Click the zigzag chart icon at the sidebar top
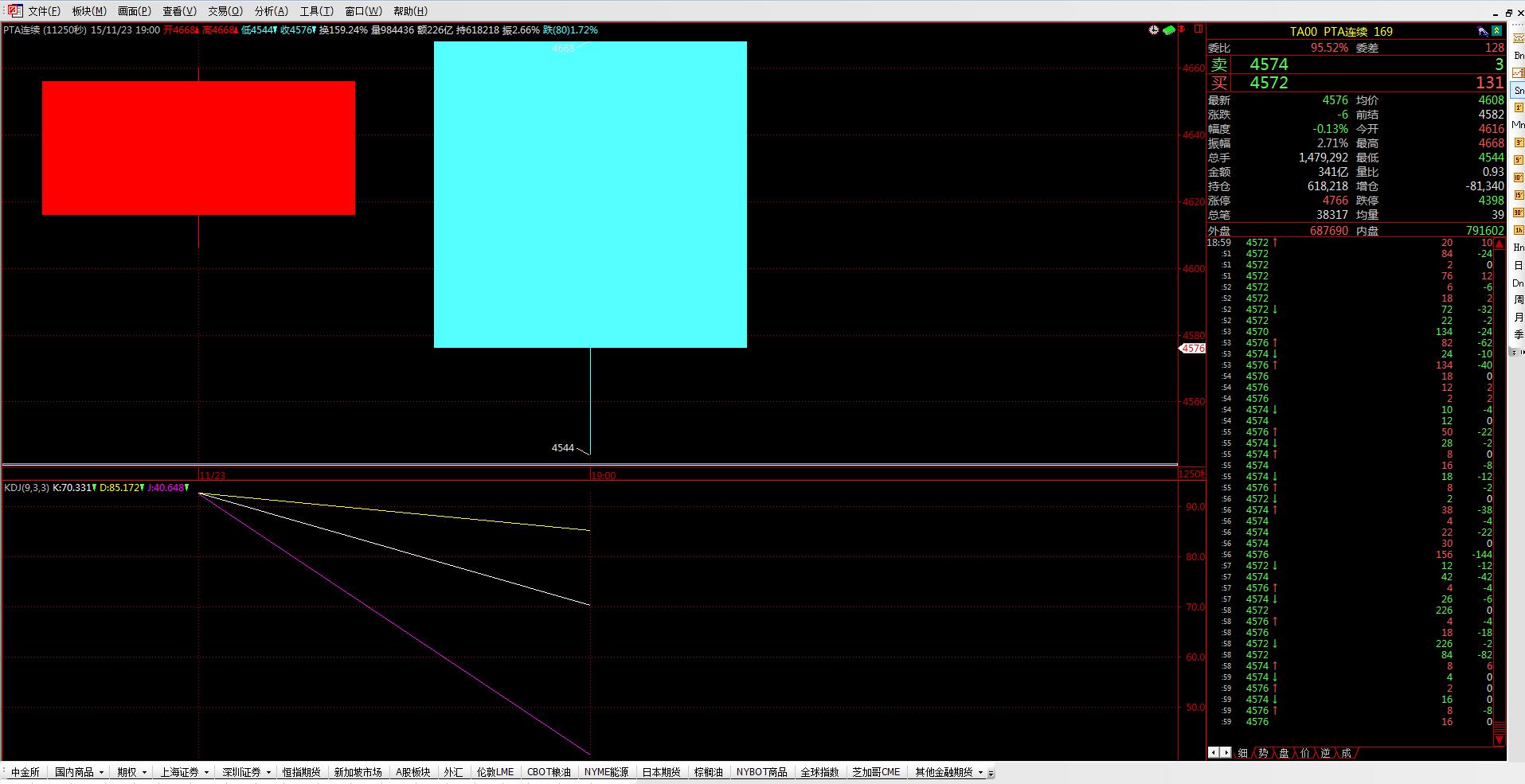 tap(1519, 38)
